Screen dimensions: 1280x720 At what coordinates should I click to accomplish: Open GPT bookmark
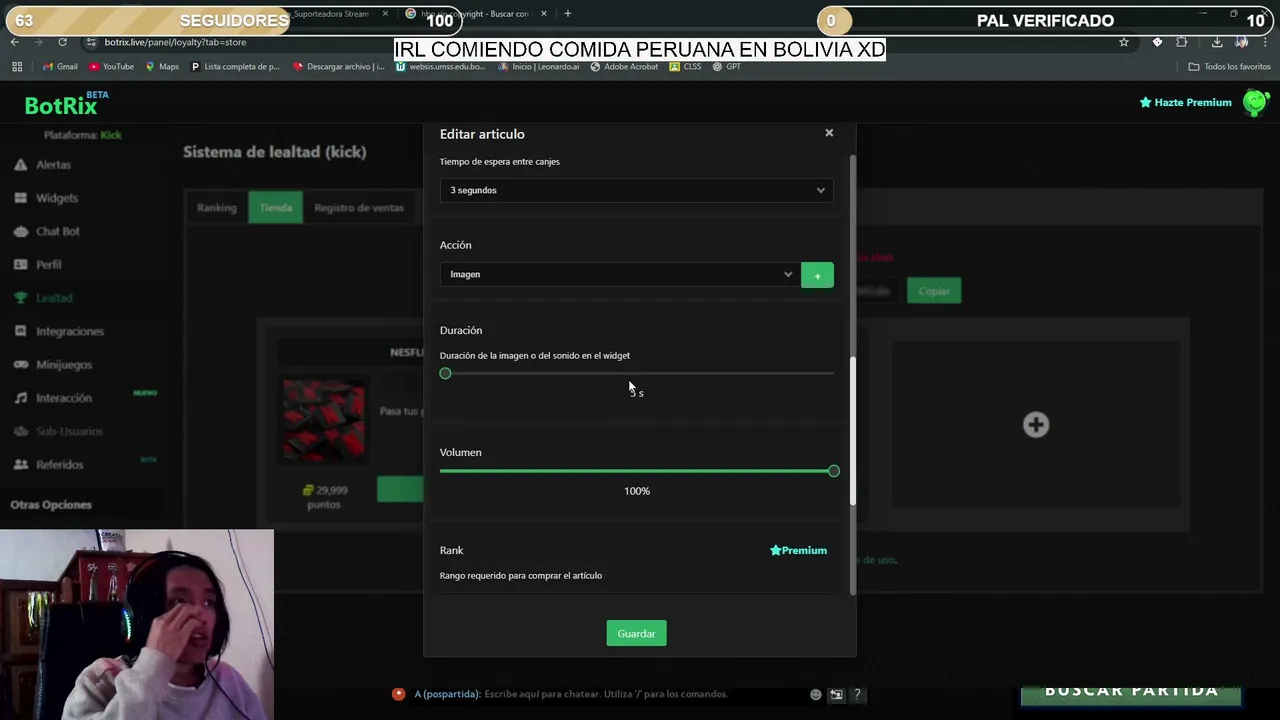point(726,67)
